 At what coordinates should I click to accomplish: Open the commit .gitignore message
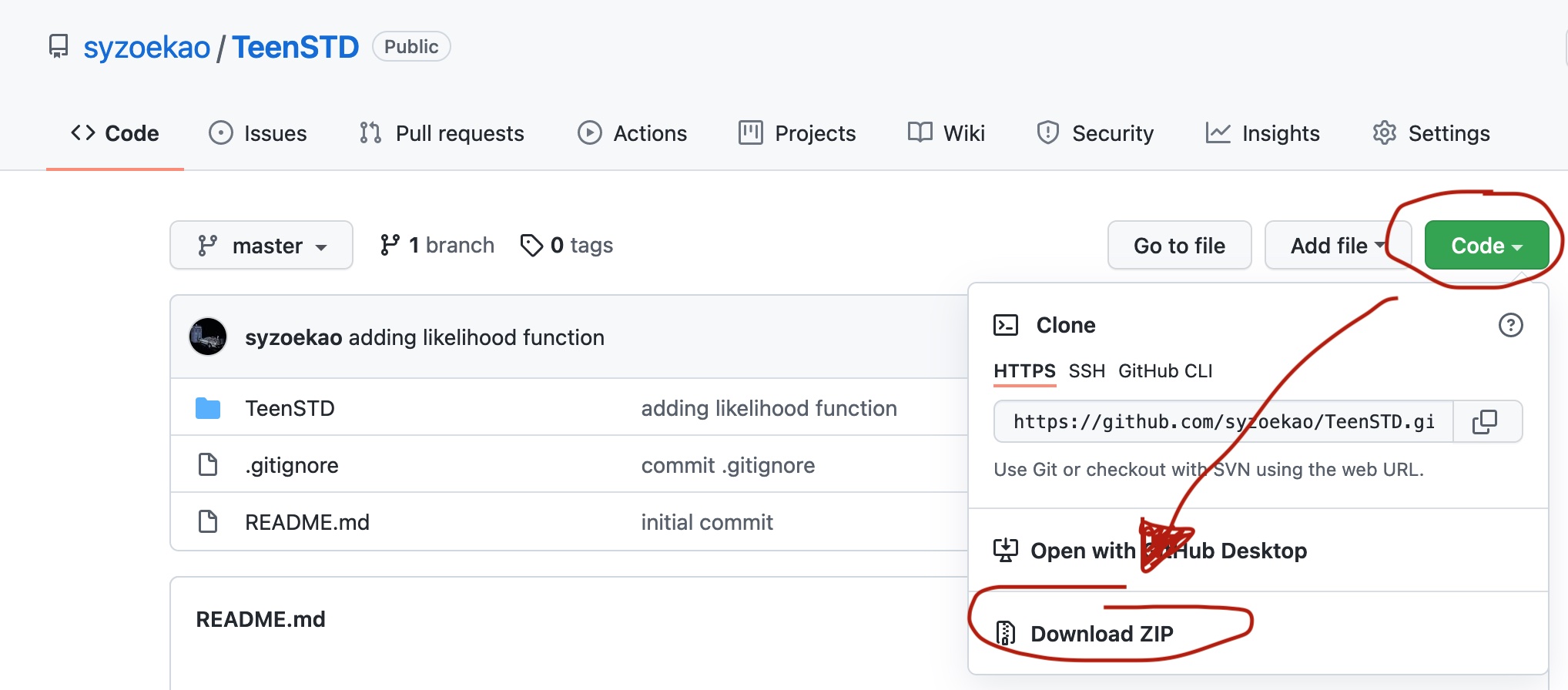[x=728, y=465]
